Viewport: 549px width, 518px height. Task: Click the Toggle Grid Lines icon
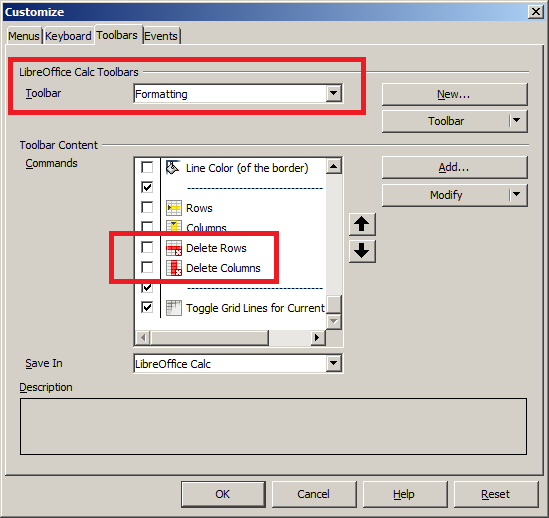coord(174,308)
